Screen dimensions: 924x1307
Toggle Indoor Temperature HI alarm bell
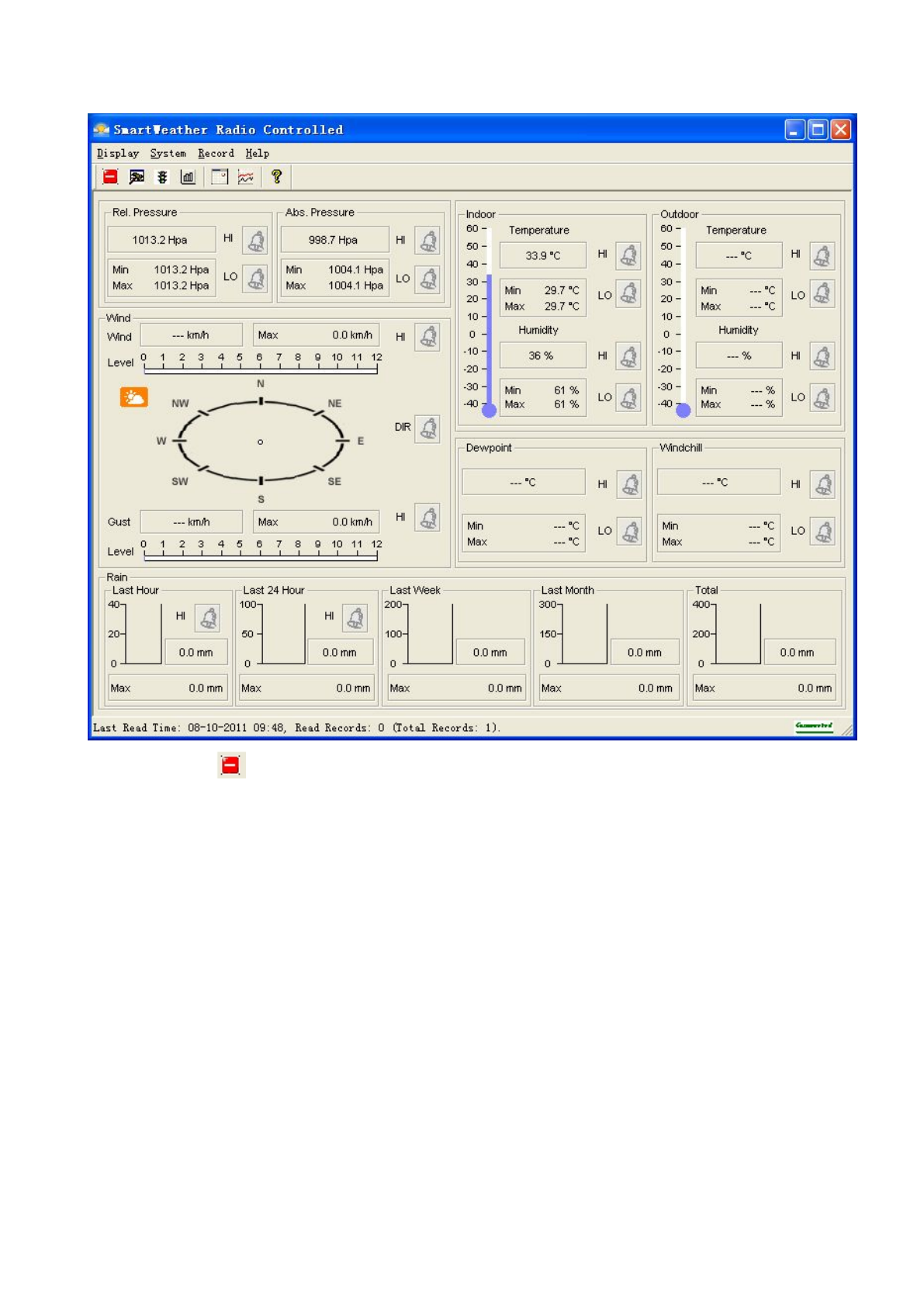(x=628, y=255)
